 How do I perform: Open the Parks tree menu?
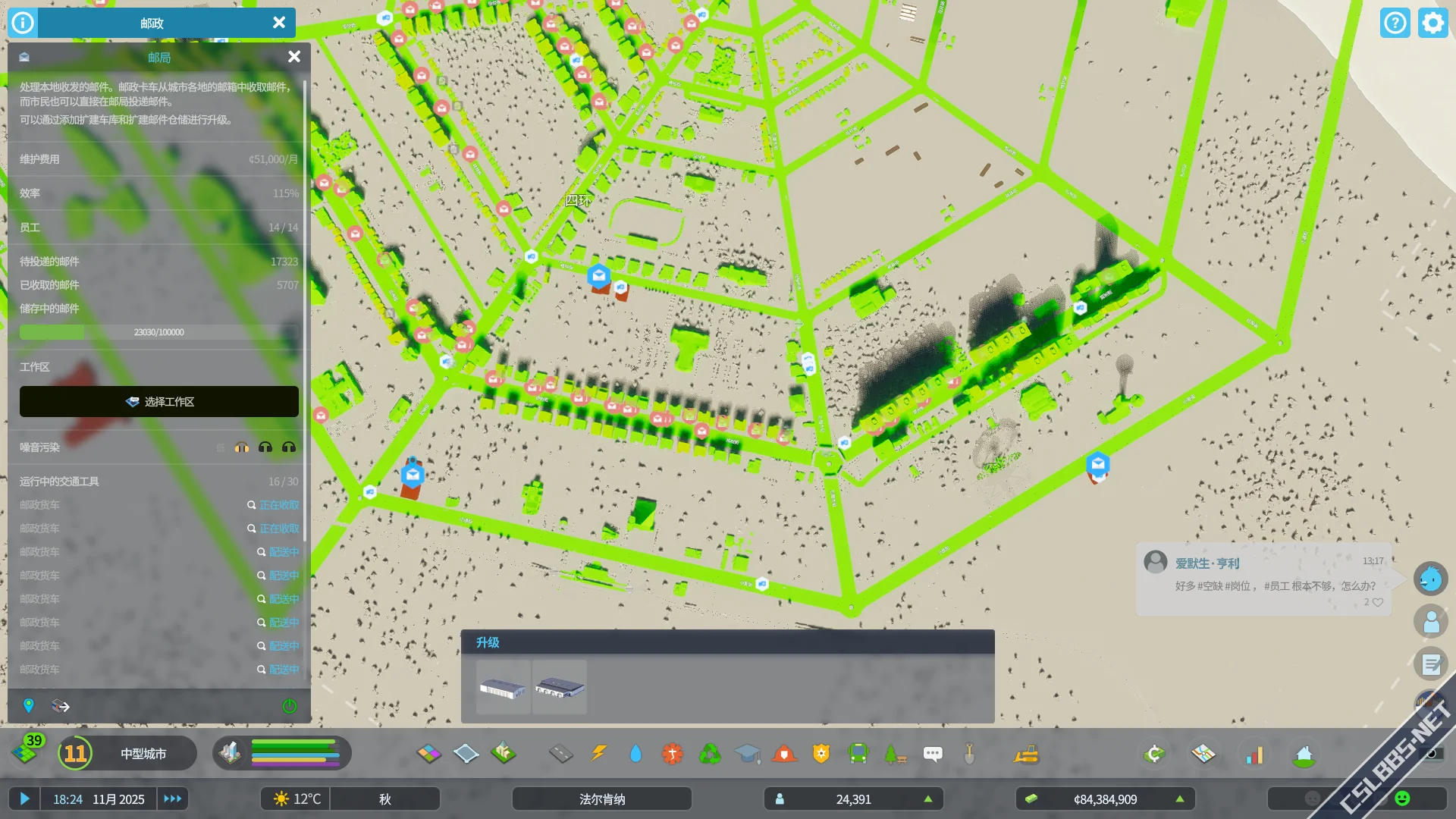(896, 754)
